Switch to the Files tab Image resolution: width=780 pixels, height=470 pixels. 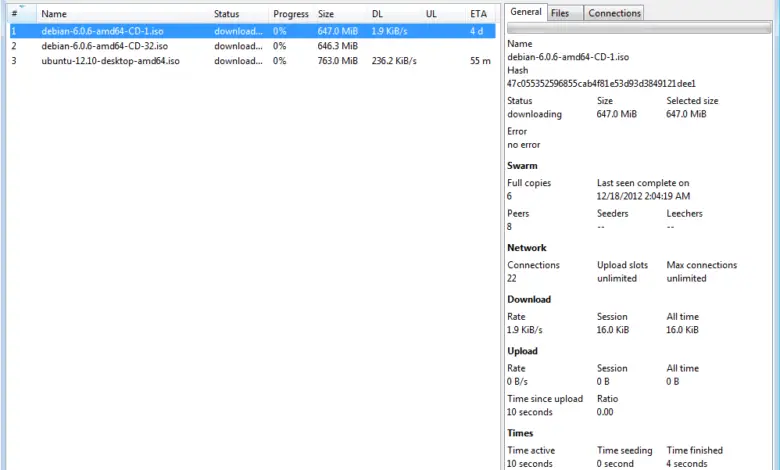tap(565, 13)
